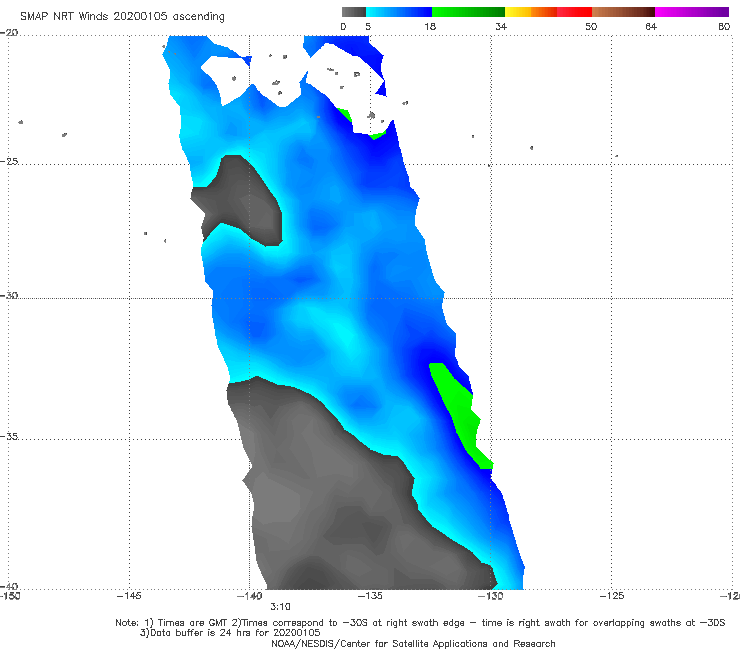The image size is (740, 650).
Task: Select the magenta-purple segment of the color bar
Action: coord(692,12)
